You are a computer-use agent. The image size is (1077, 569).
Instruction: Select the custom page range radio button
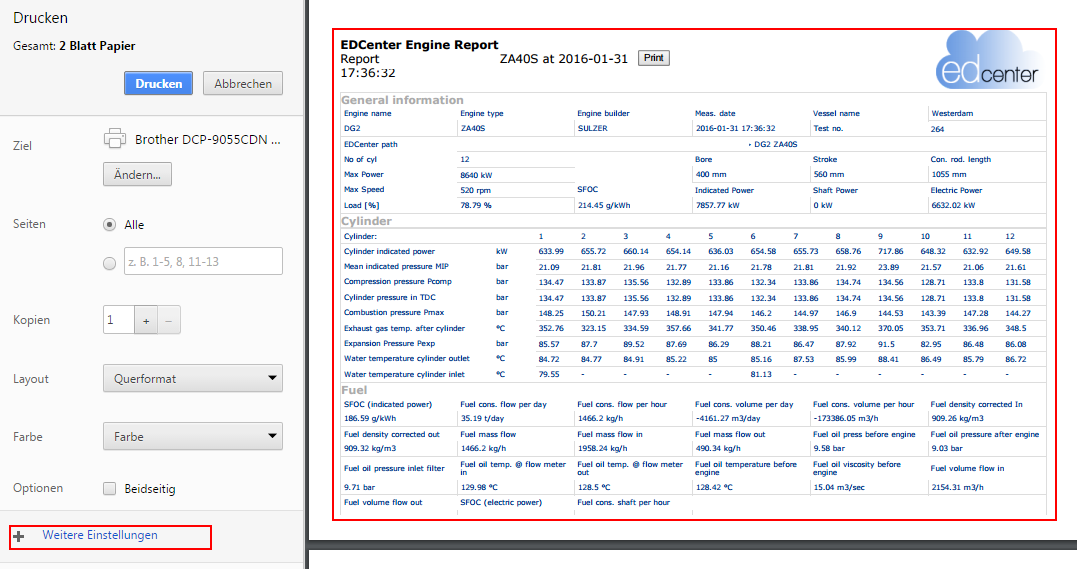click(109, 263)
